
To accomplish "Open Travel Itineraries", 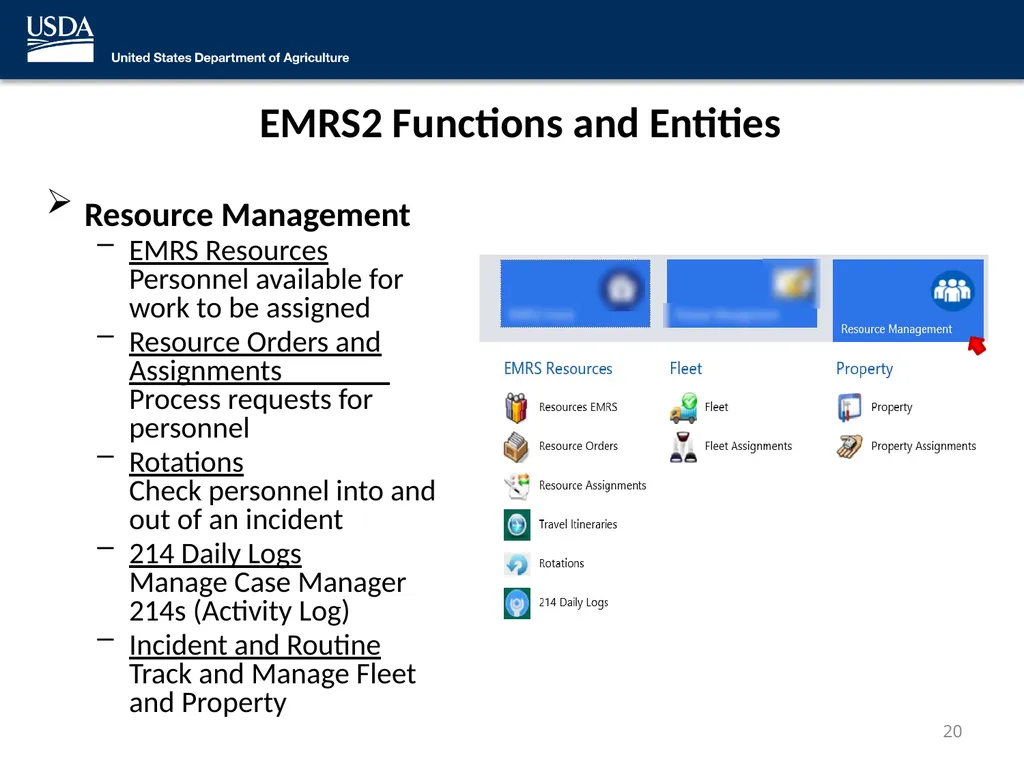I will pos(578,524).
